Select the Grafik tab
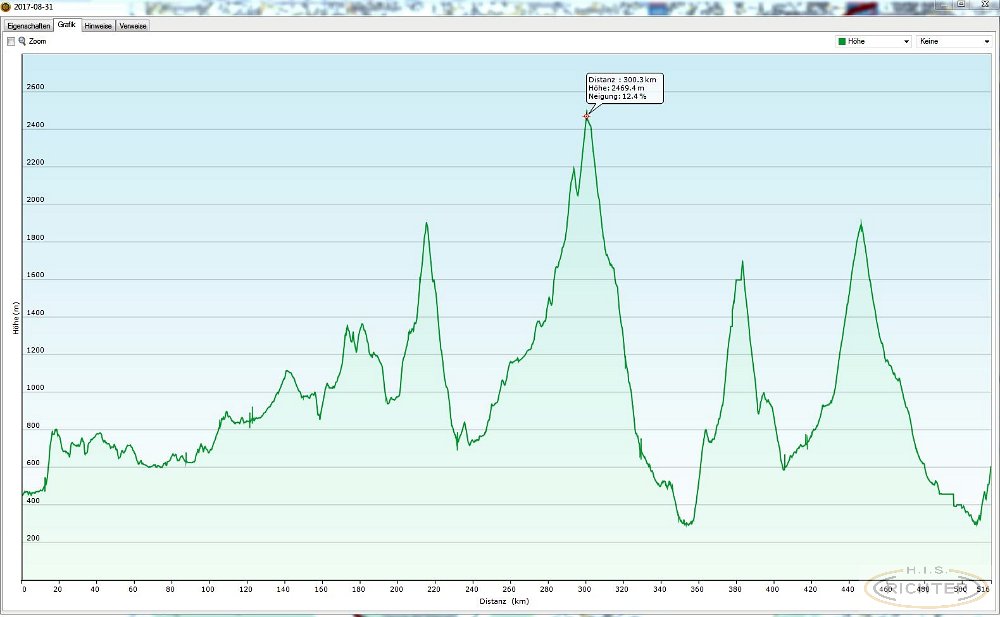 67,25
